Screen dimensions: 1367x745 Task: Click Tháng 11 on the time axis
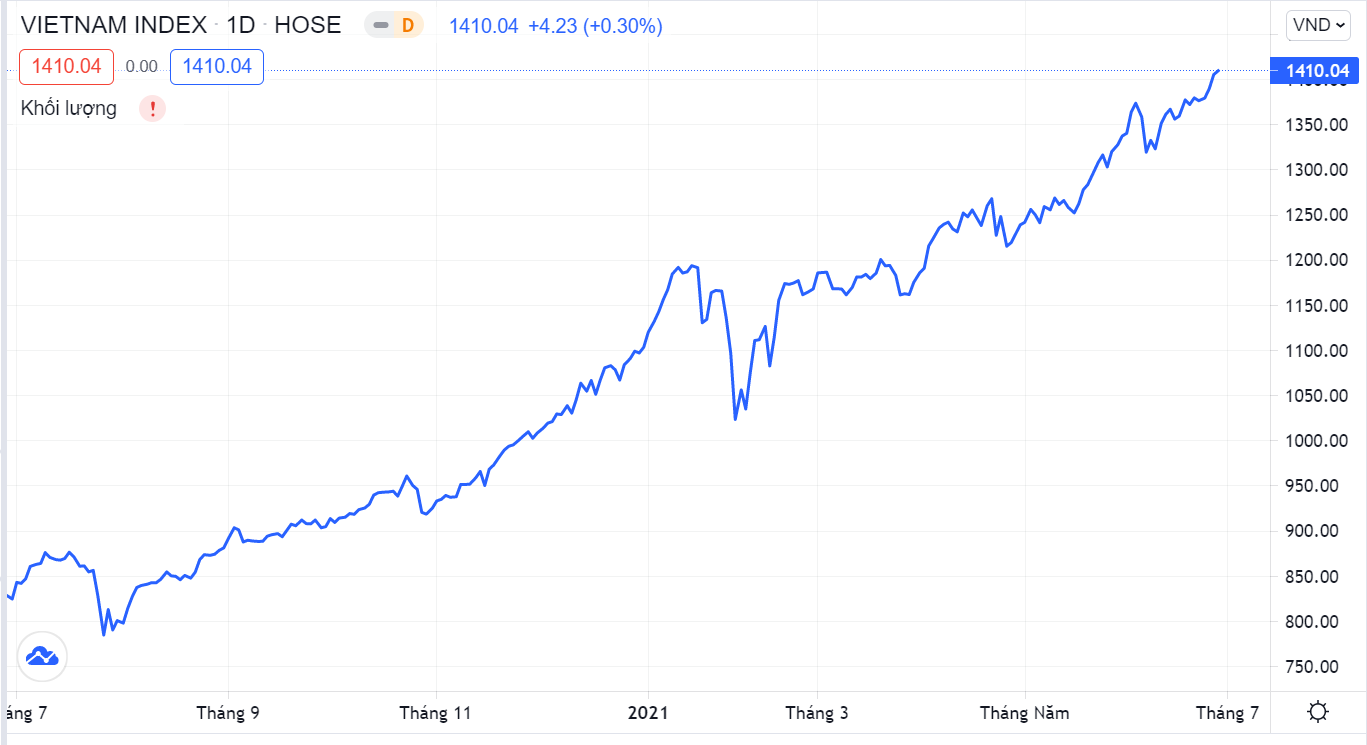pyautogui.click(x=435, y=713)
